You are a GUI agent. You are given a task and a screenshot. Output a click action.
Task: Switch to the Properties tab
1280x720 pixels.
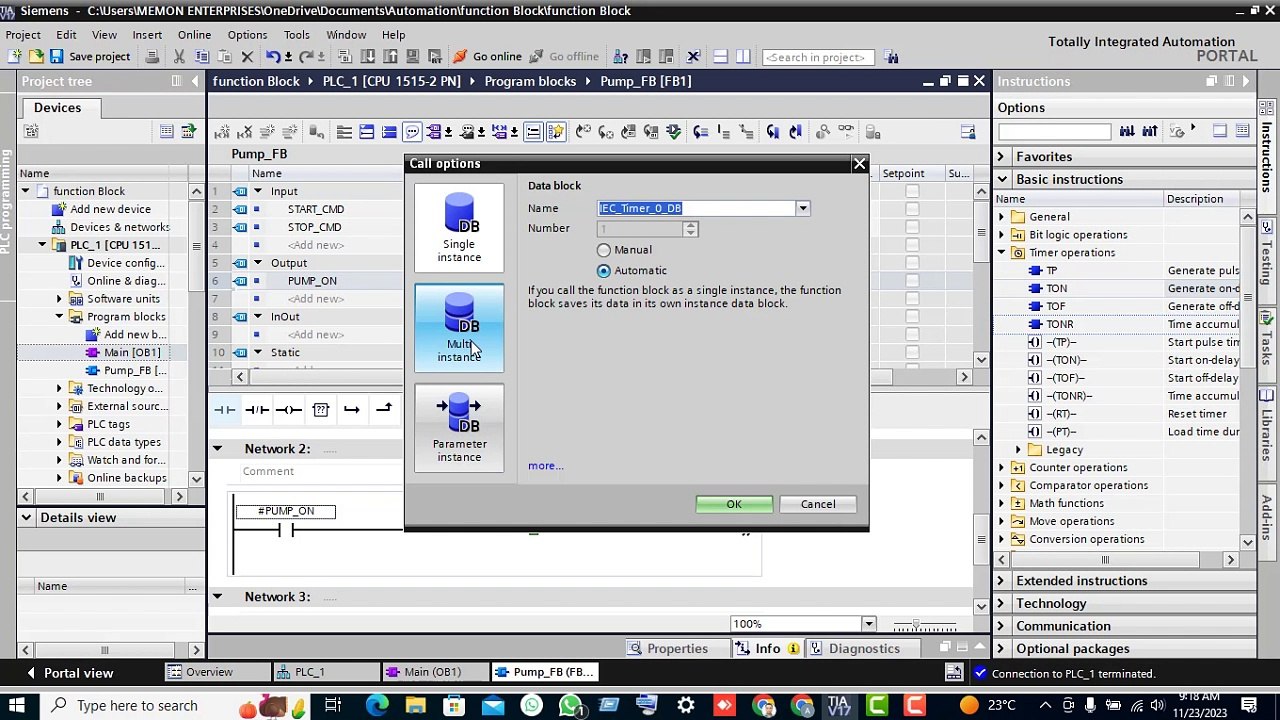point(667,649)
